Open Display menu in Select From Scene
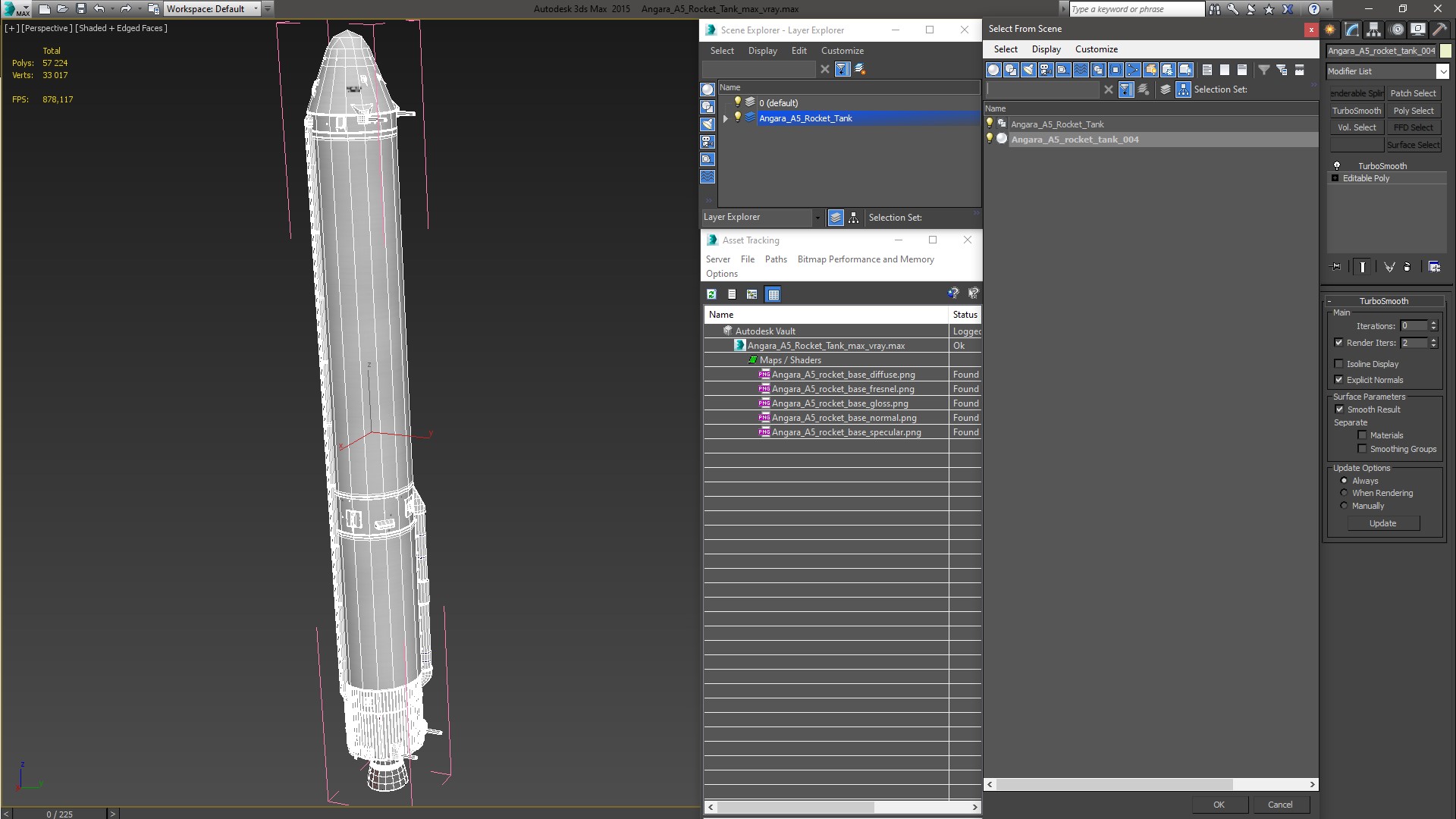 tap(1046, 49)
